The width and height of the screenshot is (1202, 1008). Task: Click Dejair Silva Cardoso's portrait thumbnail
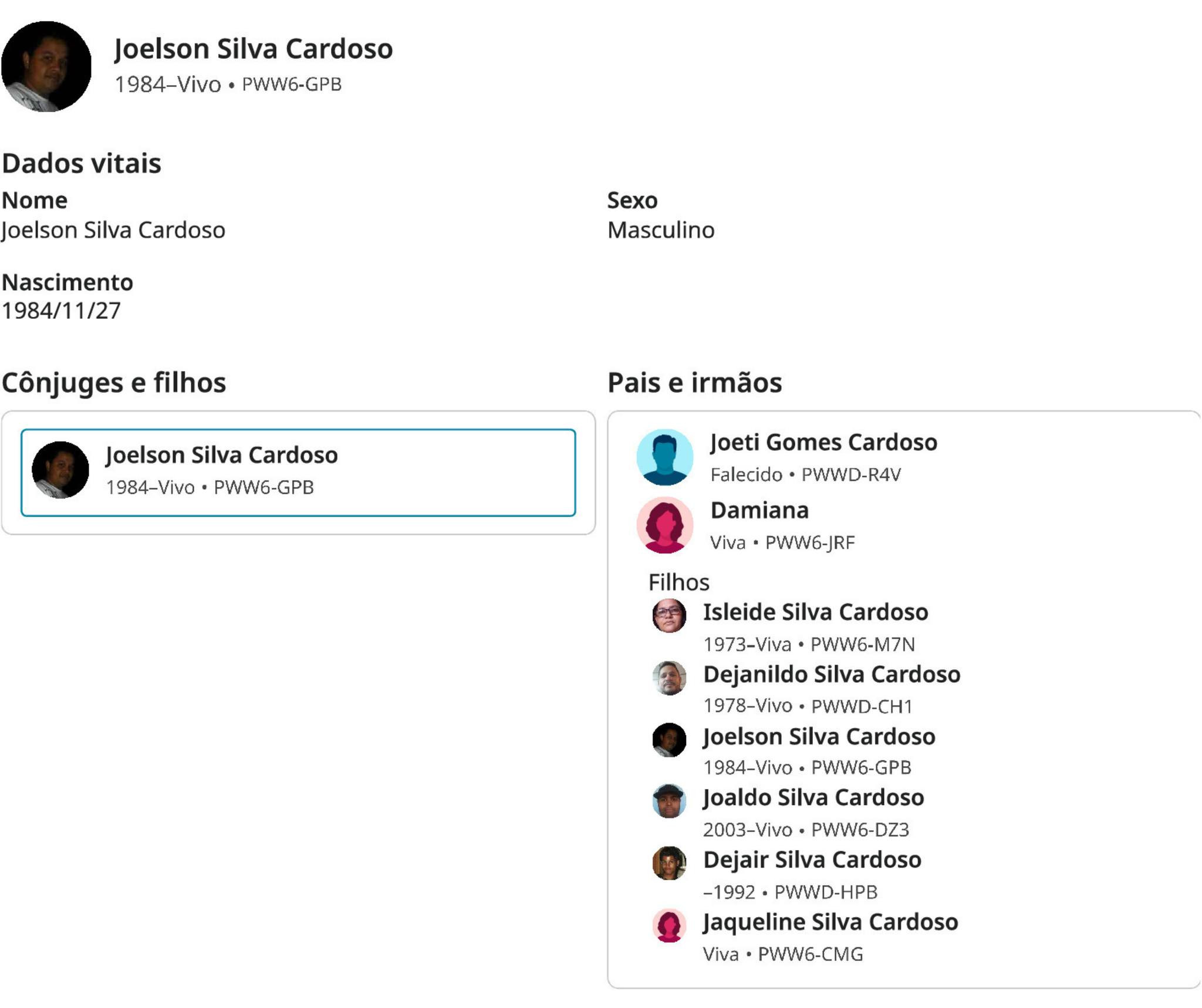pos(669,863)
